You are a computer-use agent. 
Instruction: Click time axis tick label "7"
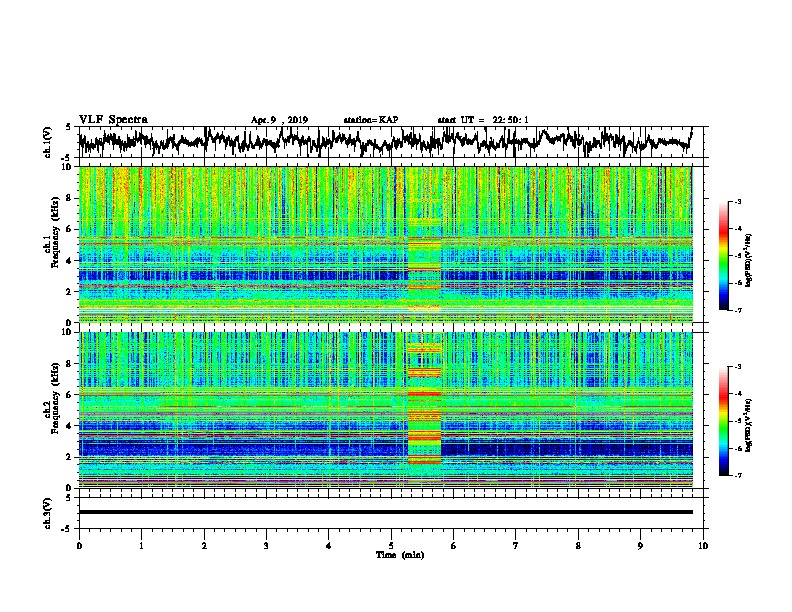pos(516,546)
